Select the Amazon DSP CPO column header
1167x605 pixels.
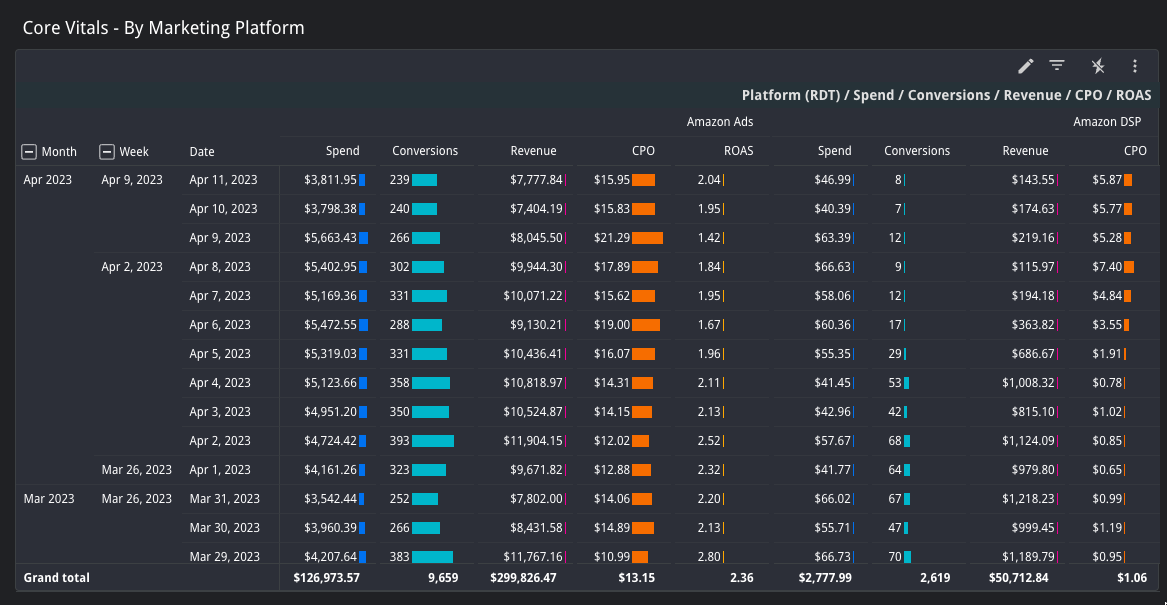[1134, 151]
